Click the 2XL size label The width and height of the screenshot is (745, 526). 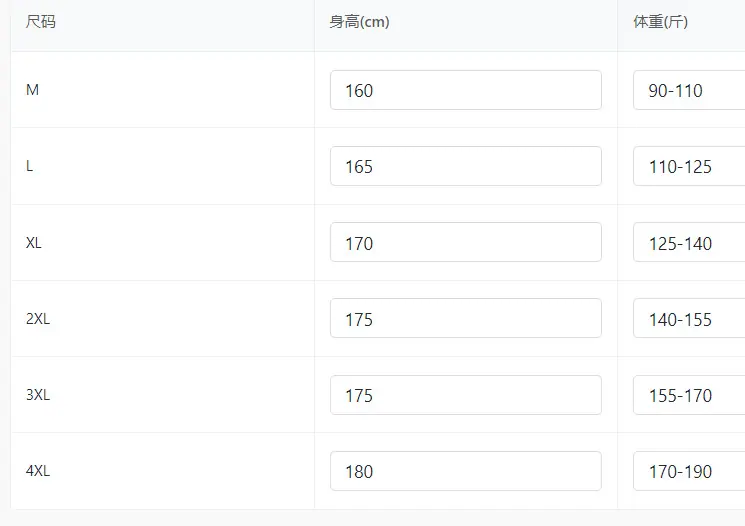(38, 318)
